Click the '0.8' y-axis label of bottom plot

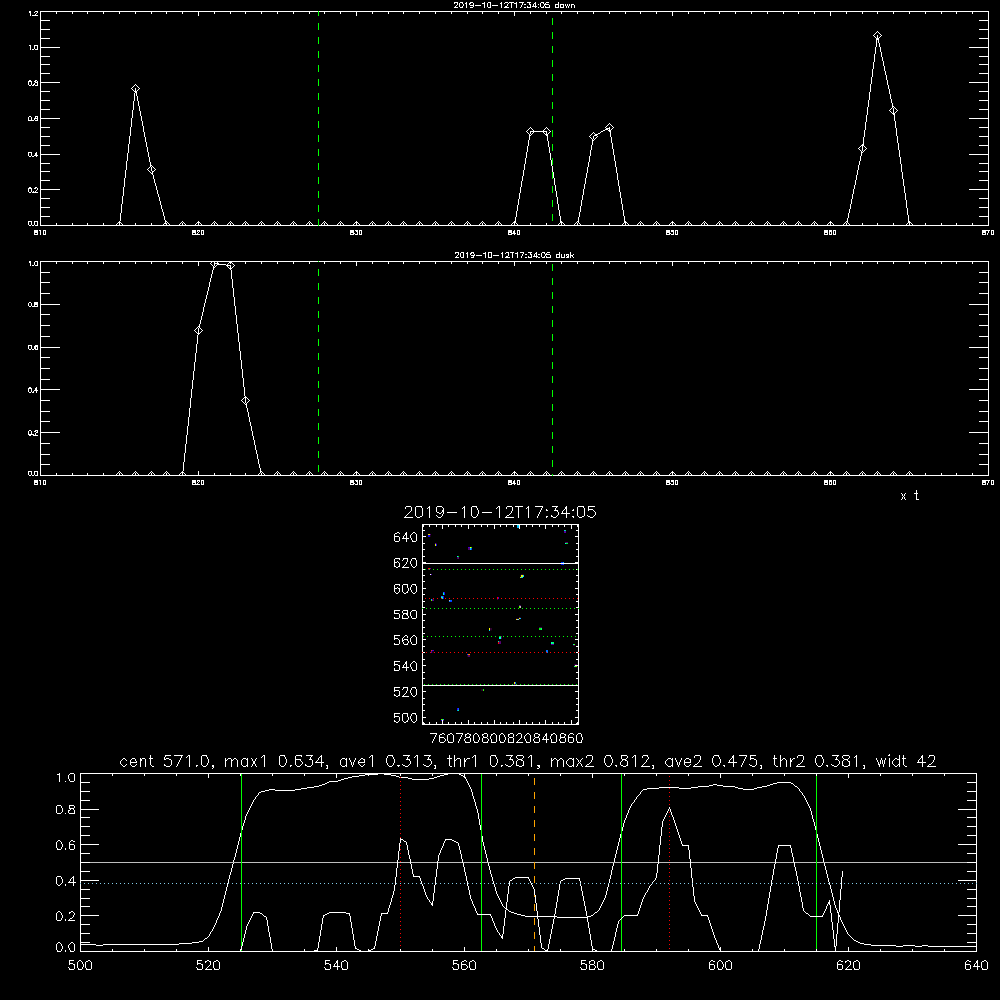(66, 809)
